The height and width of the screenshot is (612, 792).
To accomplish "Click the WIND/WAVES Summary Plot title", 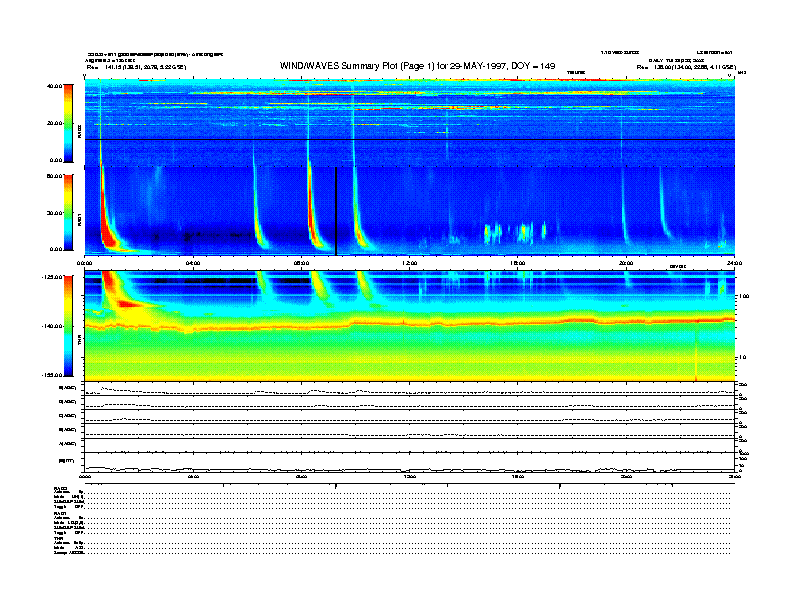I will tap(417, 66).
